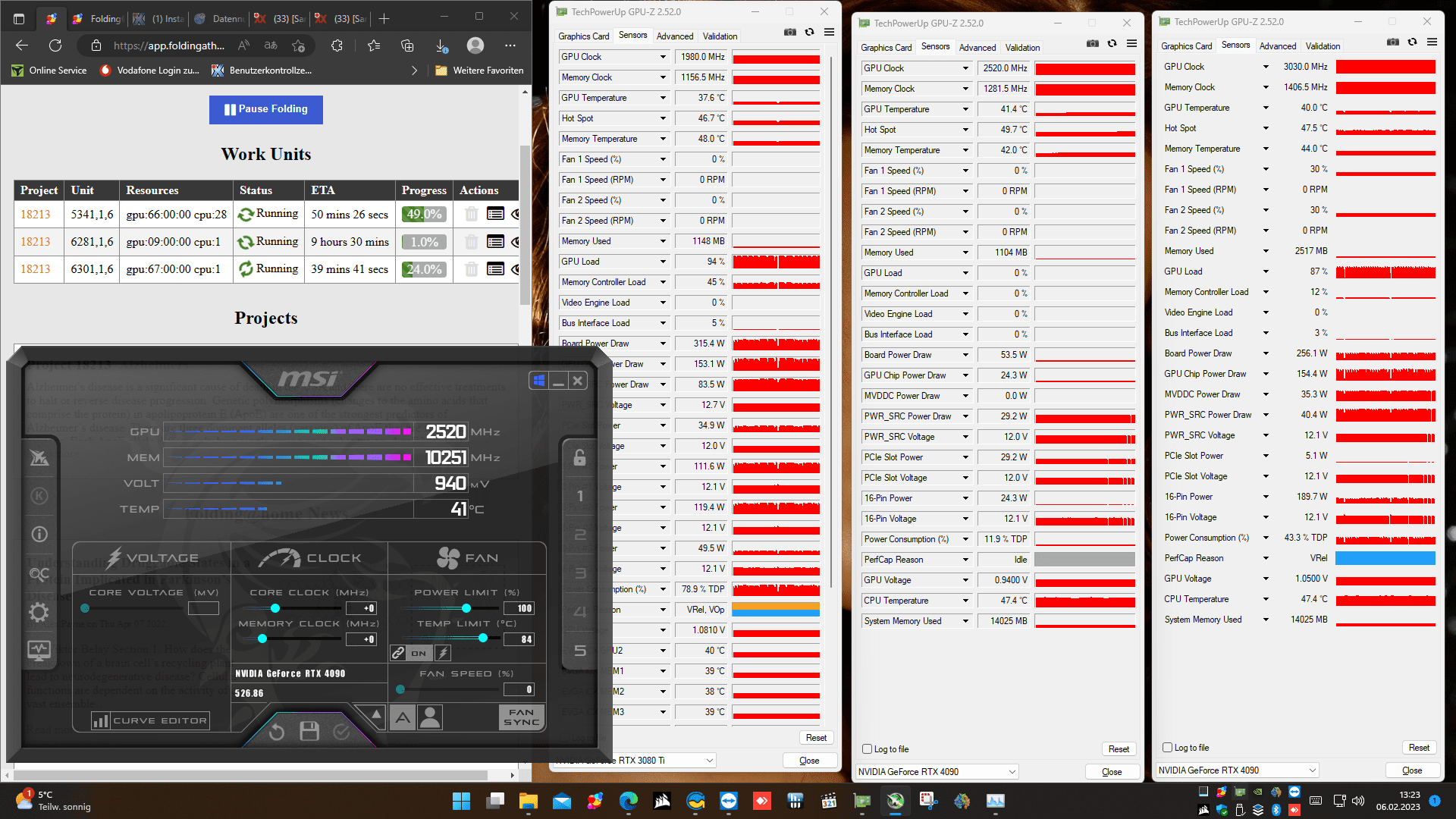
Task: Toggle user-defined fan control icon
Action: click(x=430, y=717)
